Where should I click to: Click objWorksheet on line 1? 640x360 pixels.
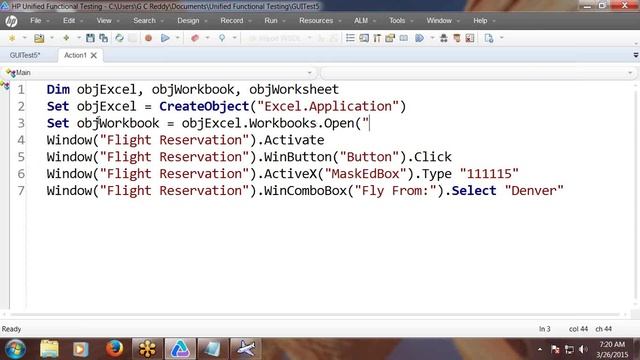(x=294, y=89)
